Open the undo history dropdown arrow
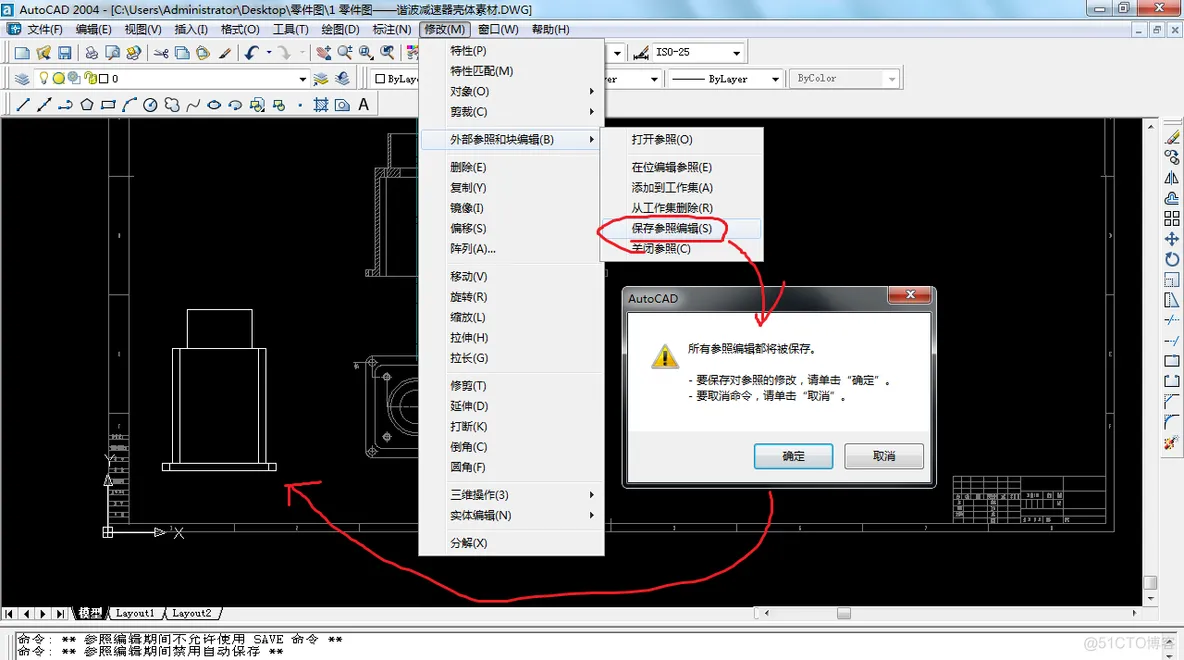1184x660 pixels. tap(269, 53)
